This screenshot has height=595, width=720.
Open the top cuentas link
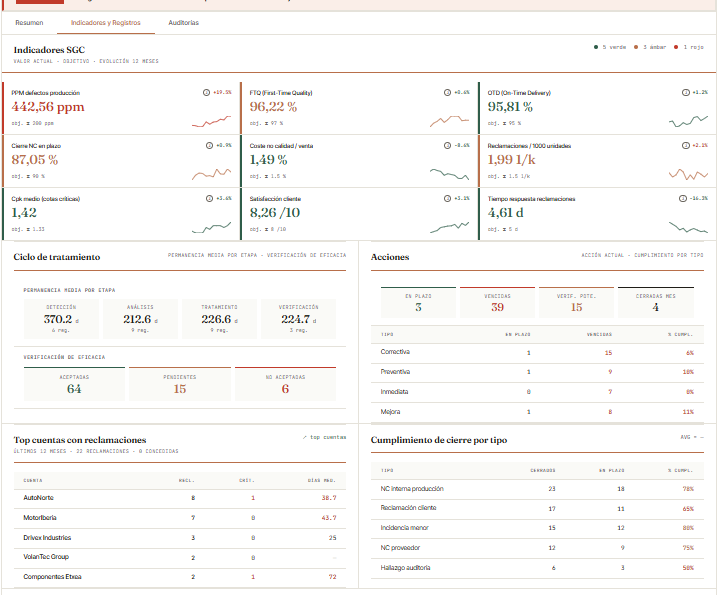coord(325,437)
